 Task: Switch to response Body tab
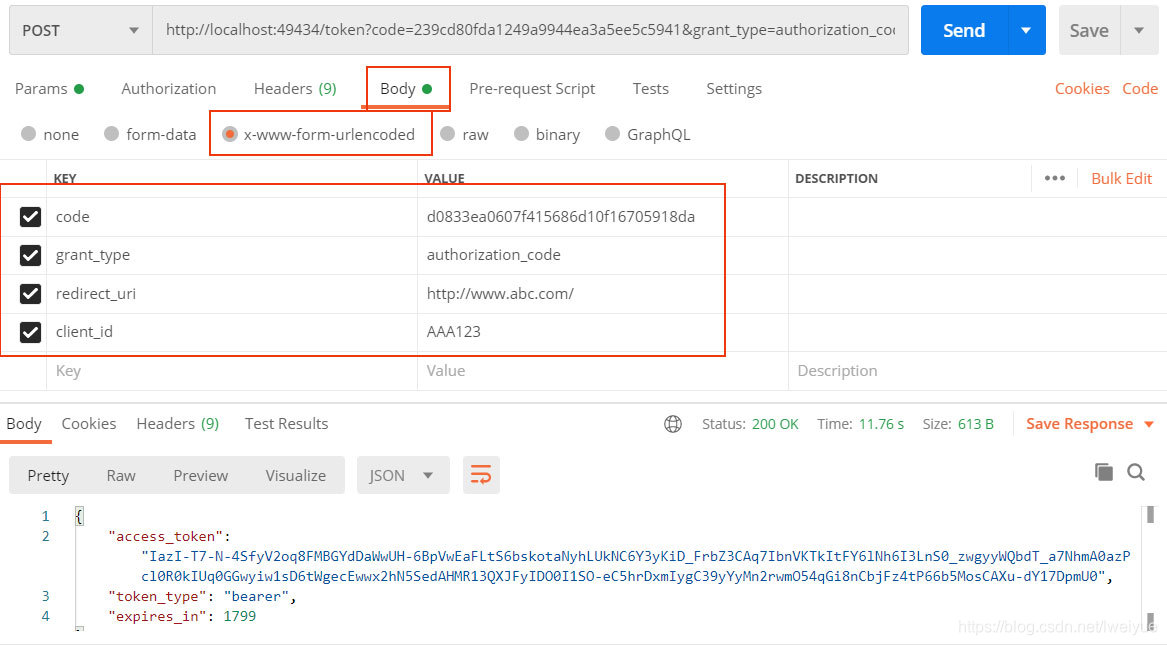24,423
